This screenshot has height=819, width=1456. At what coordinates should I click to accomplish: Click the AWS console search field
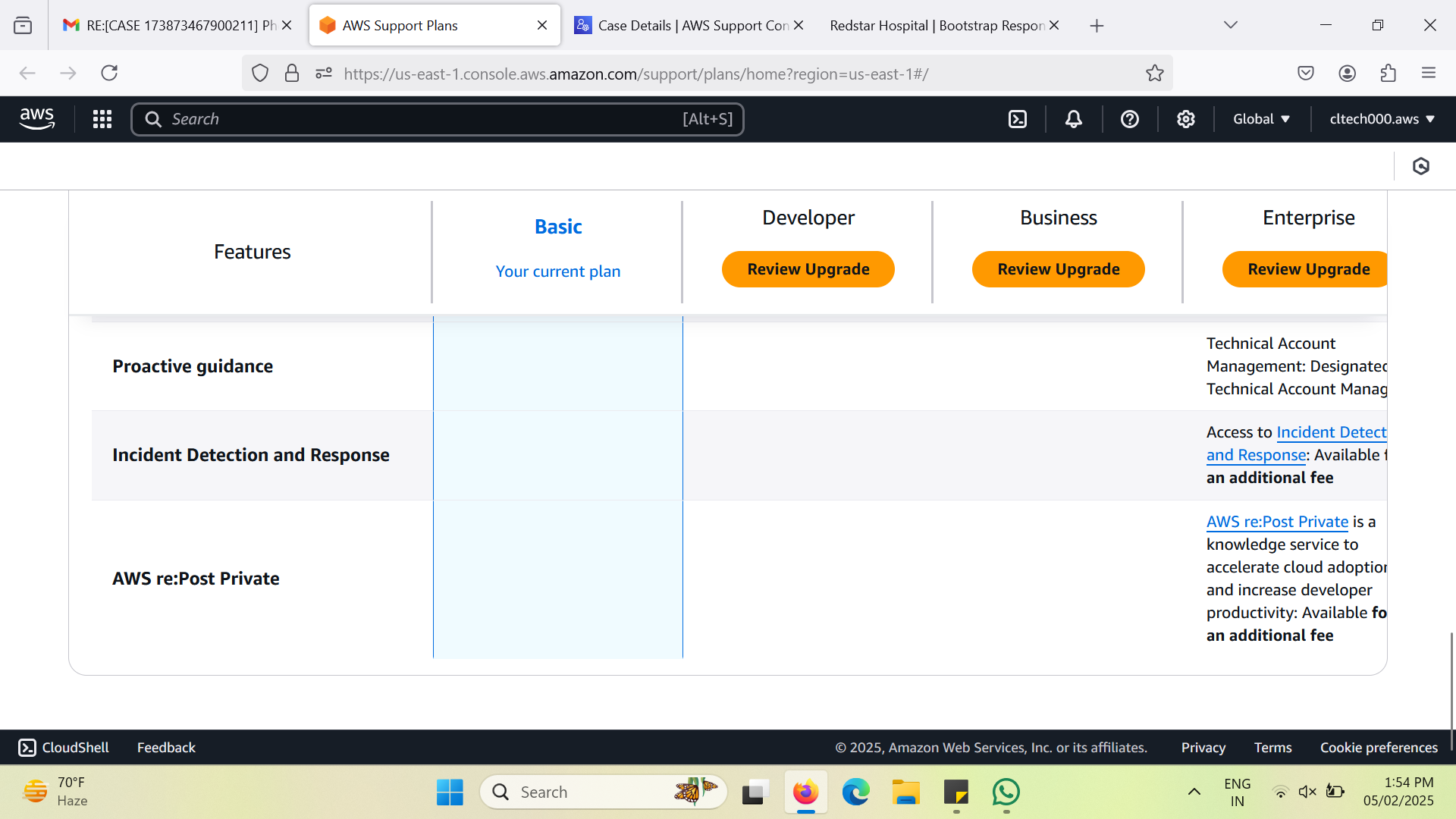coord(438,119)
